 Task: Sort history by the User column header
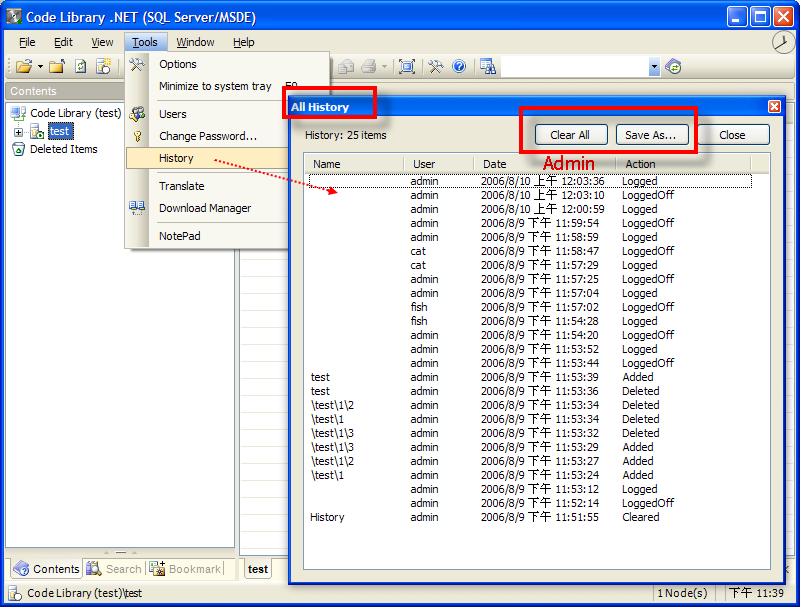(438, 164)
